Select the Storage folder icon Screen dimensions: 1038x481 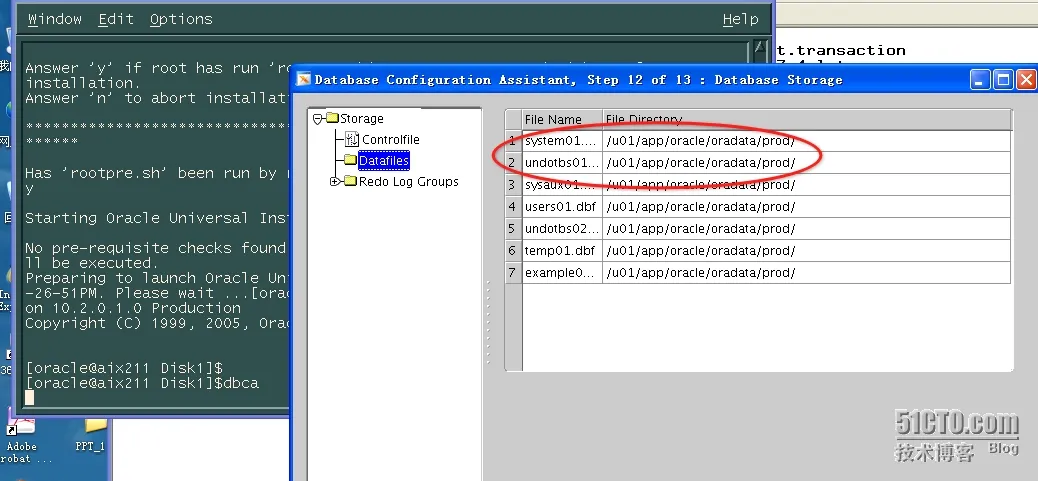pos(332,118)
